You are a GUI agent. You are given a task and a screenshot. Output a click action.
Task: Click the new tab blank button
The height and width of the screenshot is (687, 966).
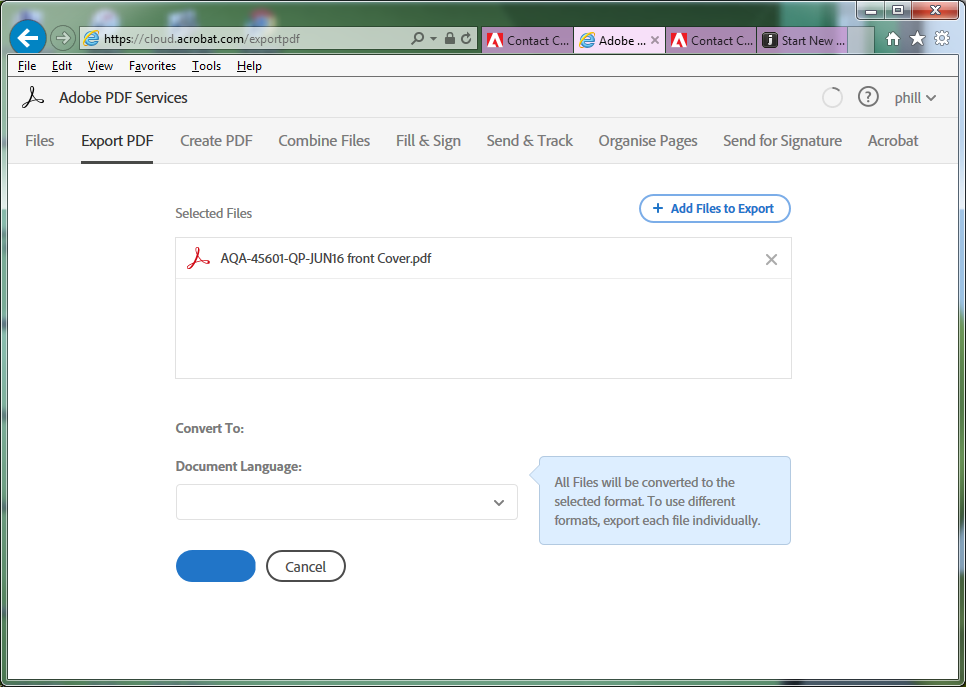(x=861, y=40)
